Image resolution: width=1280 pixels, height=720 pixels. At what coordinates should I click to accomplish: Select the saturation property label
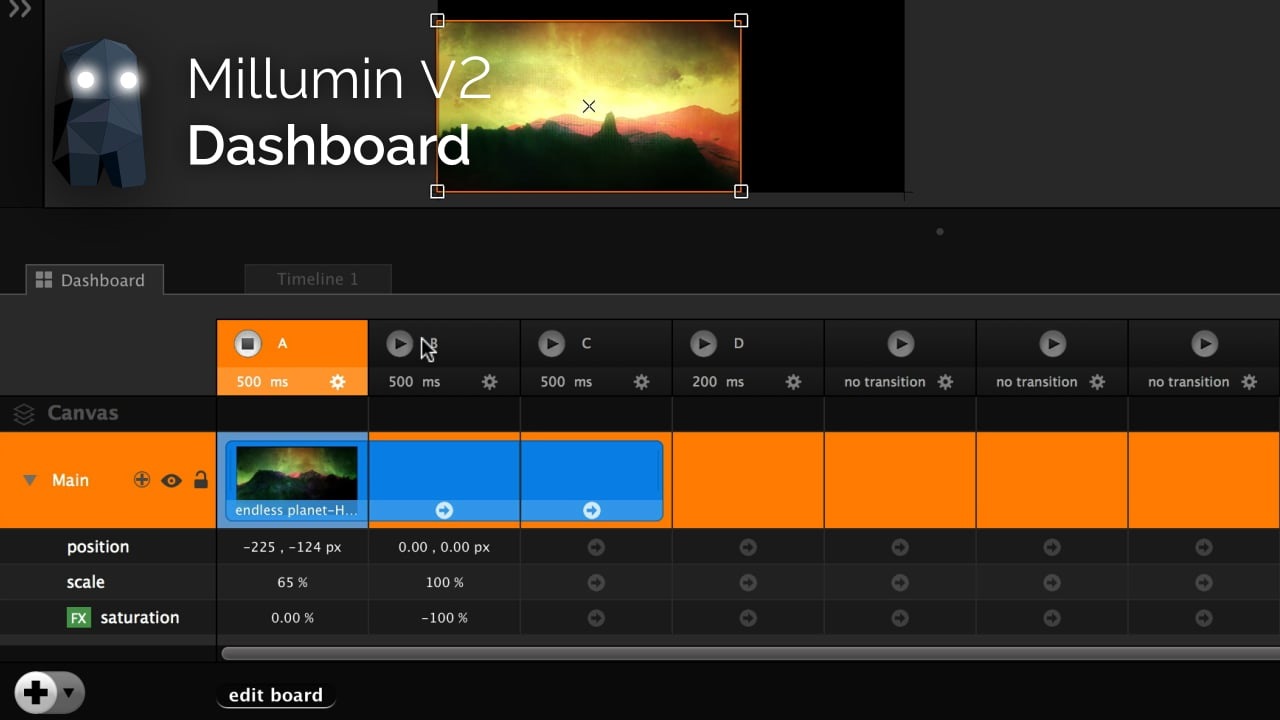click(140, 618)
